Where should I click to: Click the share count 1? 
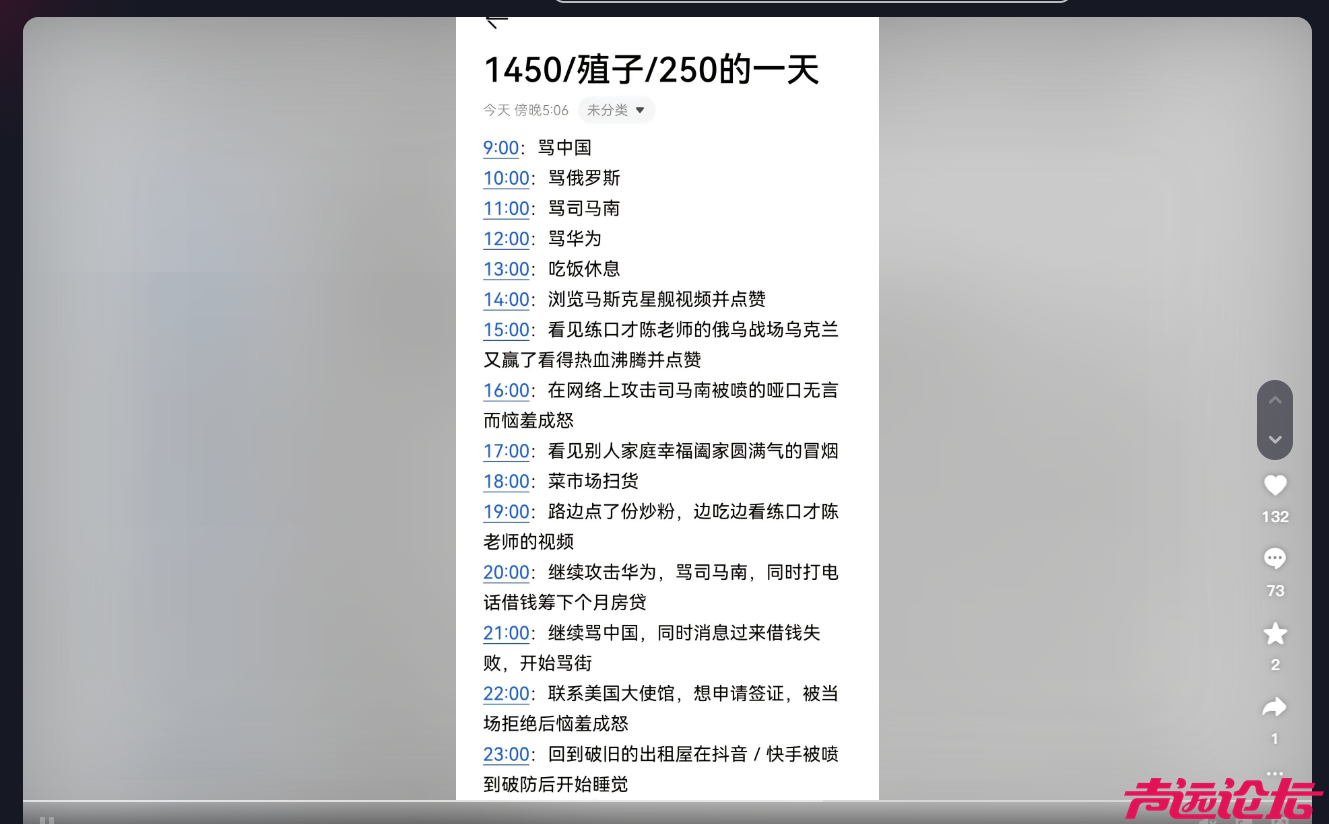1275,739
